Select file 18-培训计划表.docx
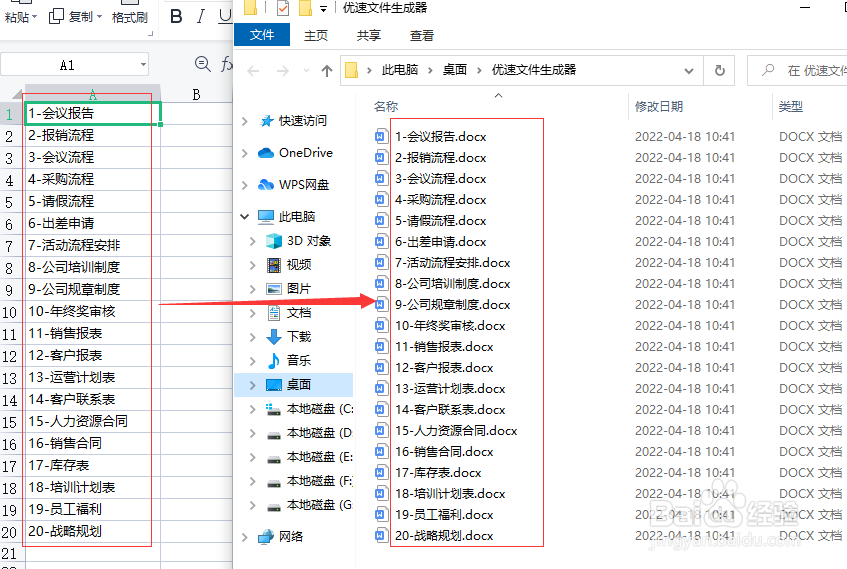847x569 pixels. pos(450,493)
